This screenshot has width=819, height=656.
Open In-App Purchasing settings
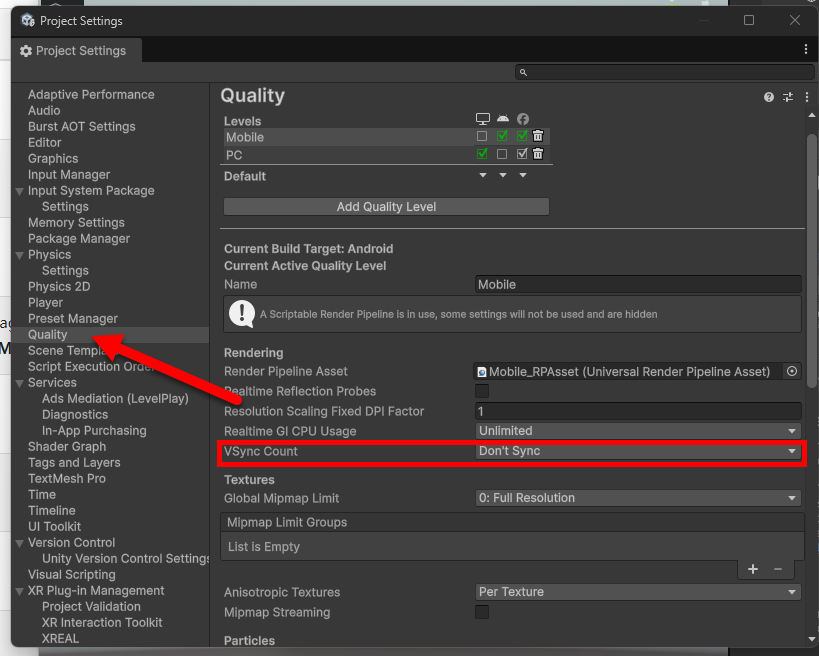click(94, 430)
